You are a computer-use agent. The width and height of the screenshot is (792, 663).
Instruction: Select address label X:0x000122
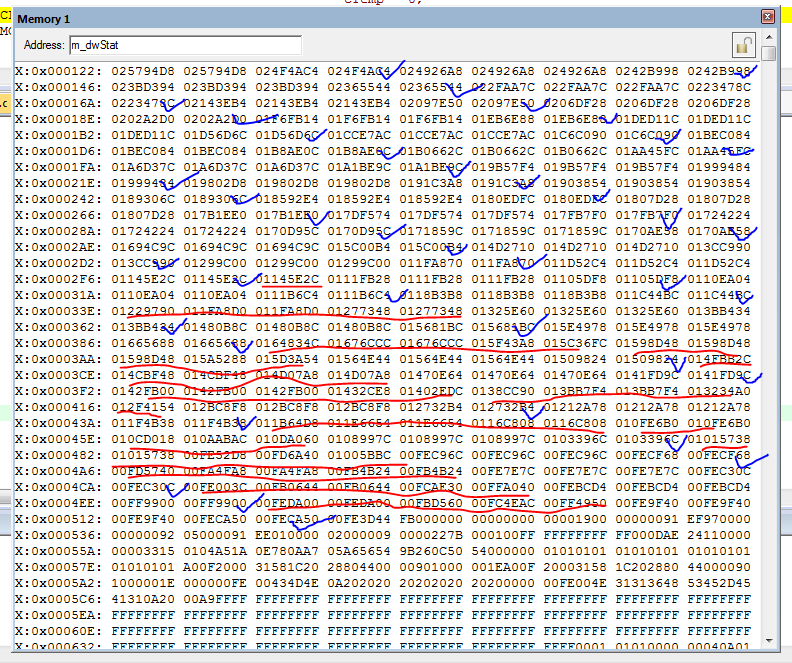tap(58, 71)
